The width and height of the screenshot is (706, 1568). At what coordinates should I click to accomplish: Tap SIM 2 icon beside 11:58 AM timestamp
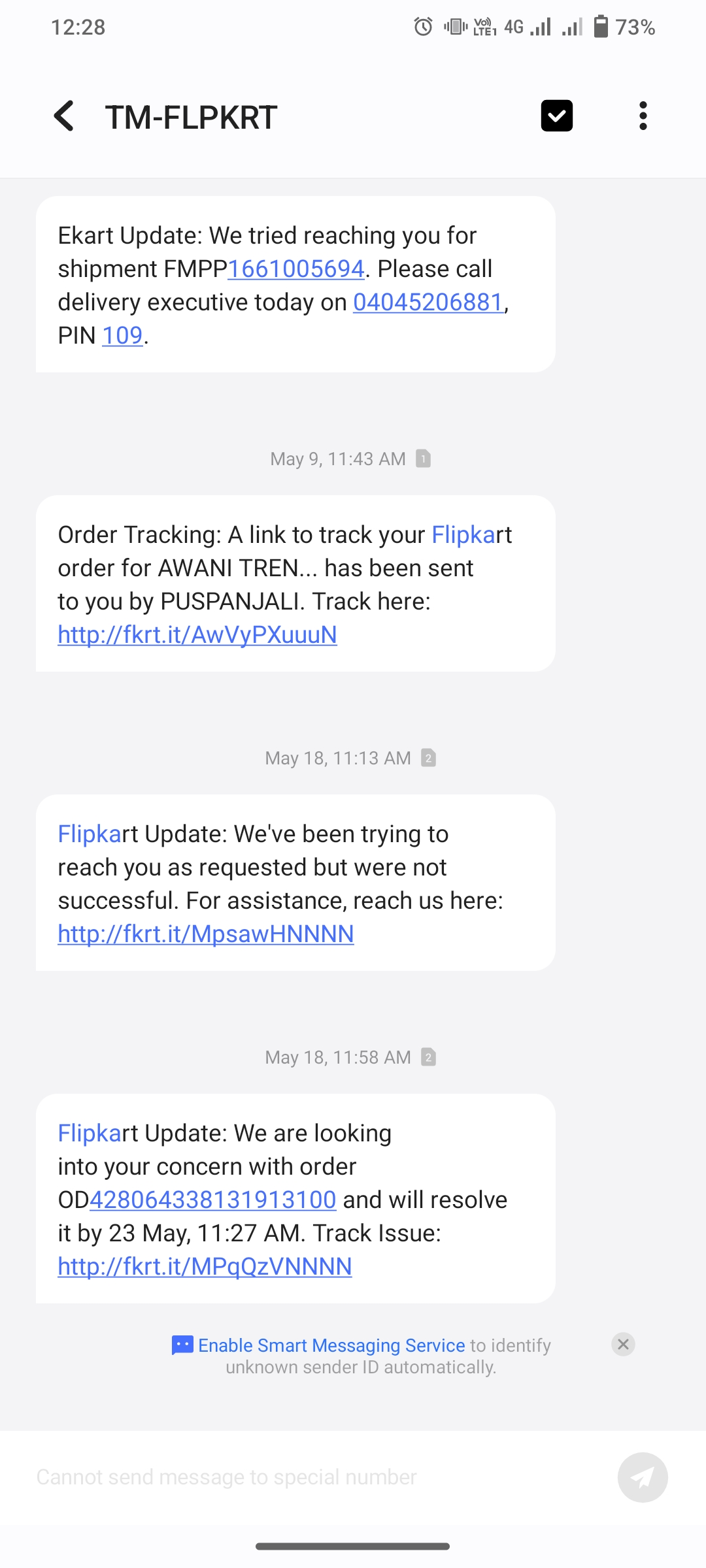coord(429,1057)
